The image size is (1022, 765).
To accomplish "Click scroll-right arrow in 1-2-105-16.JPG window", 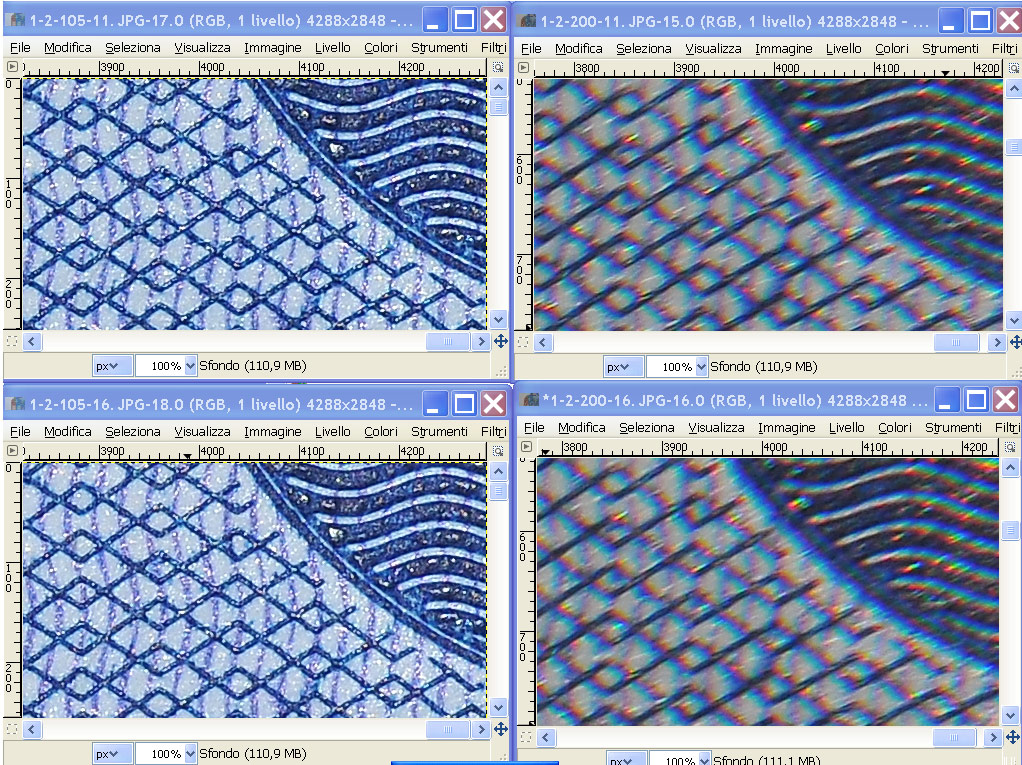I will coord(480,729).
